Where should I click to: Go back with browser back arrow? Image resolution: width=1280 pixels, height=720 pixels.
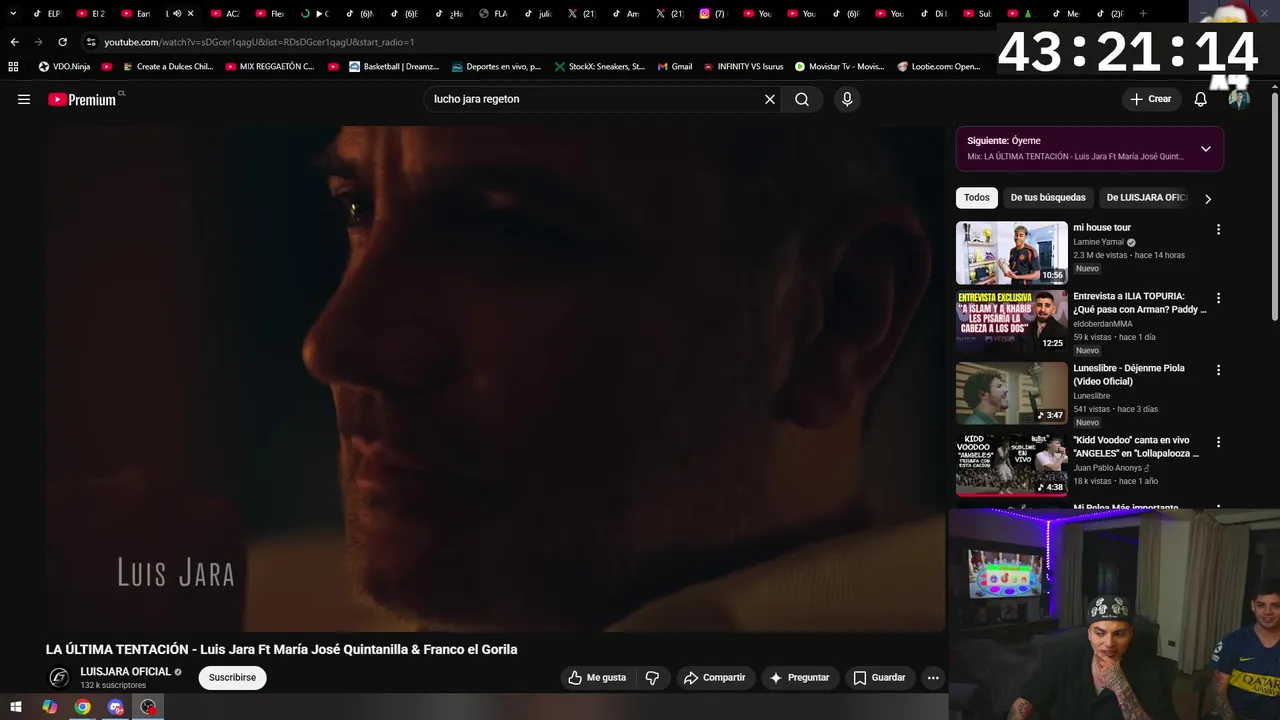pos(14,42)
